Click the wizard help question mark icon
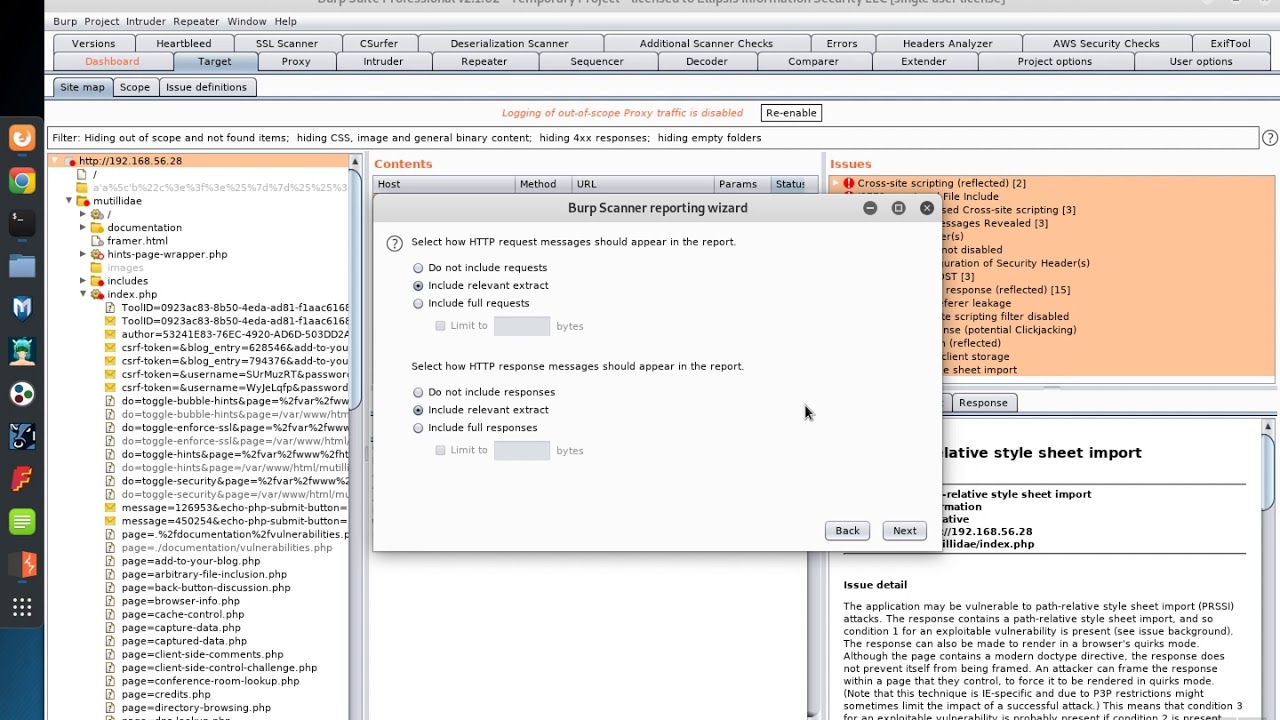 pos(394,243)
